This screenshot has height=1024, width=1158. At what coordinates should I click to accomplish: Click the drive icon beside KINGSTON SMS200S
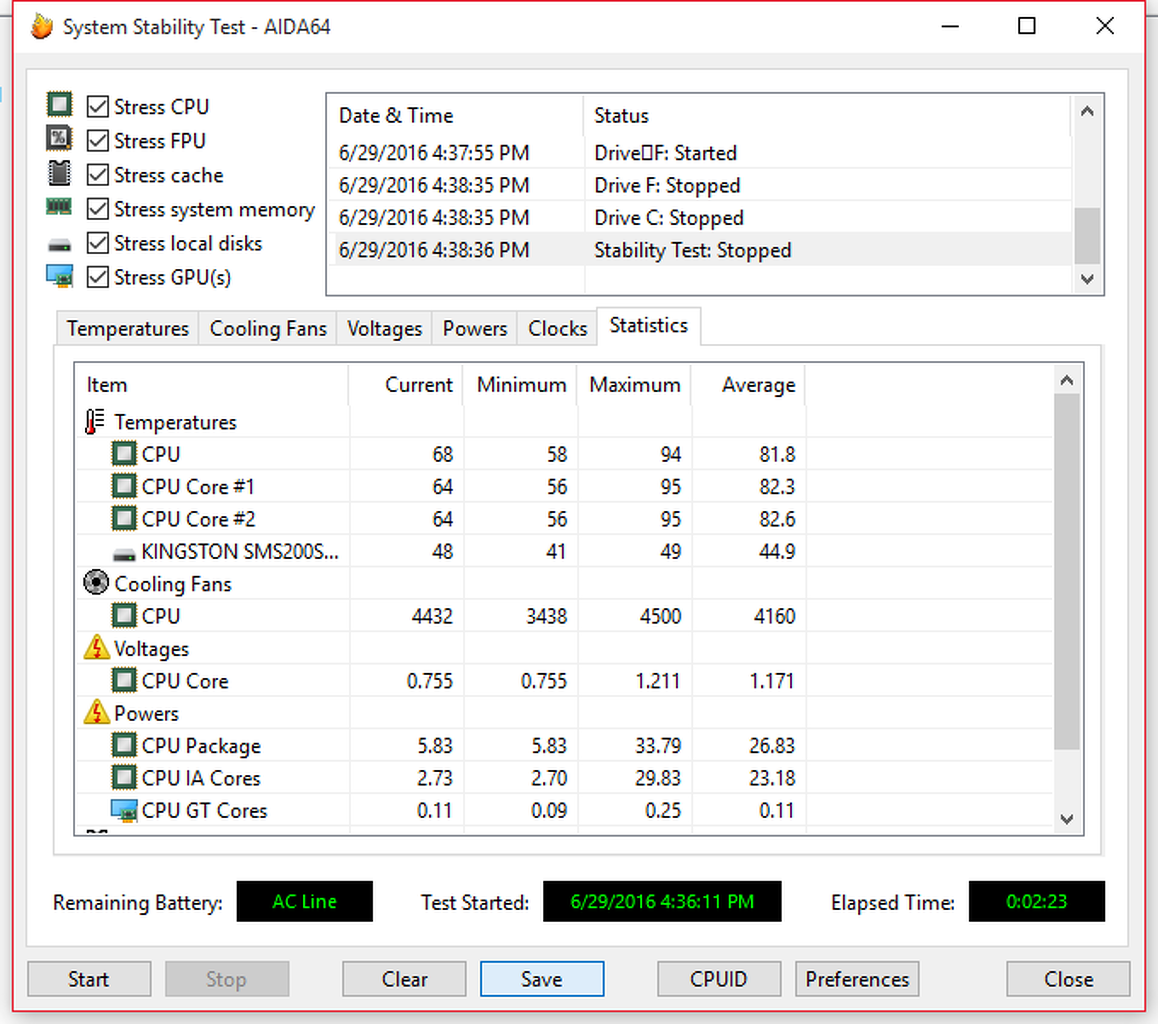(x=124, y=554)
